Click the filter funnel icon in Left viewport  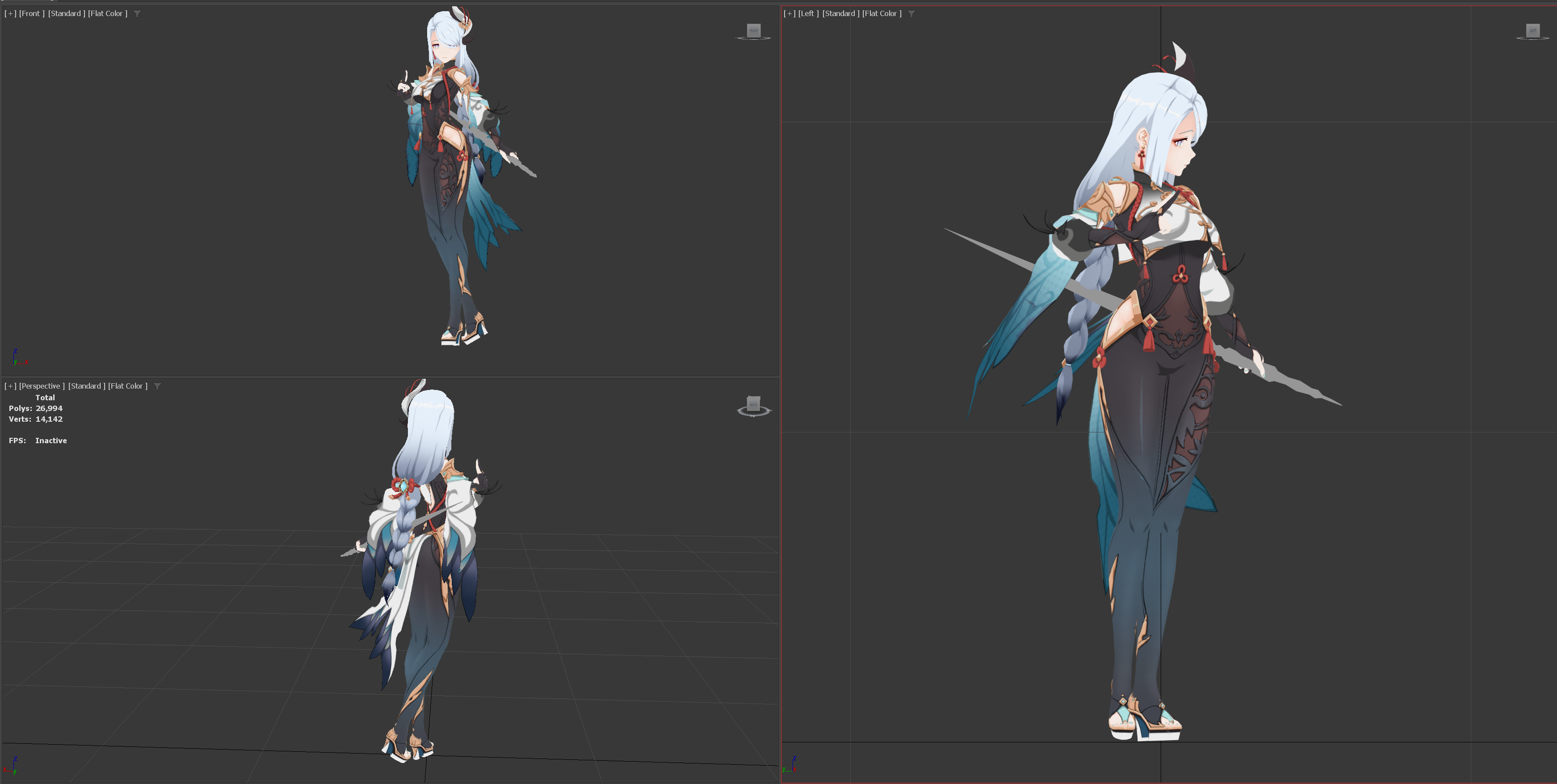(x=911, y=13)
